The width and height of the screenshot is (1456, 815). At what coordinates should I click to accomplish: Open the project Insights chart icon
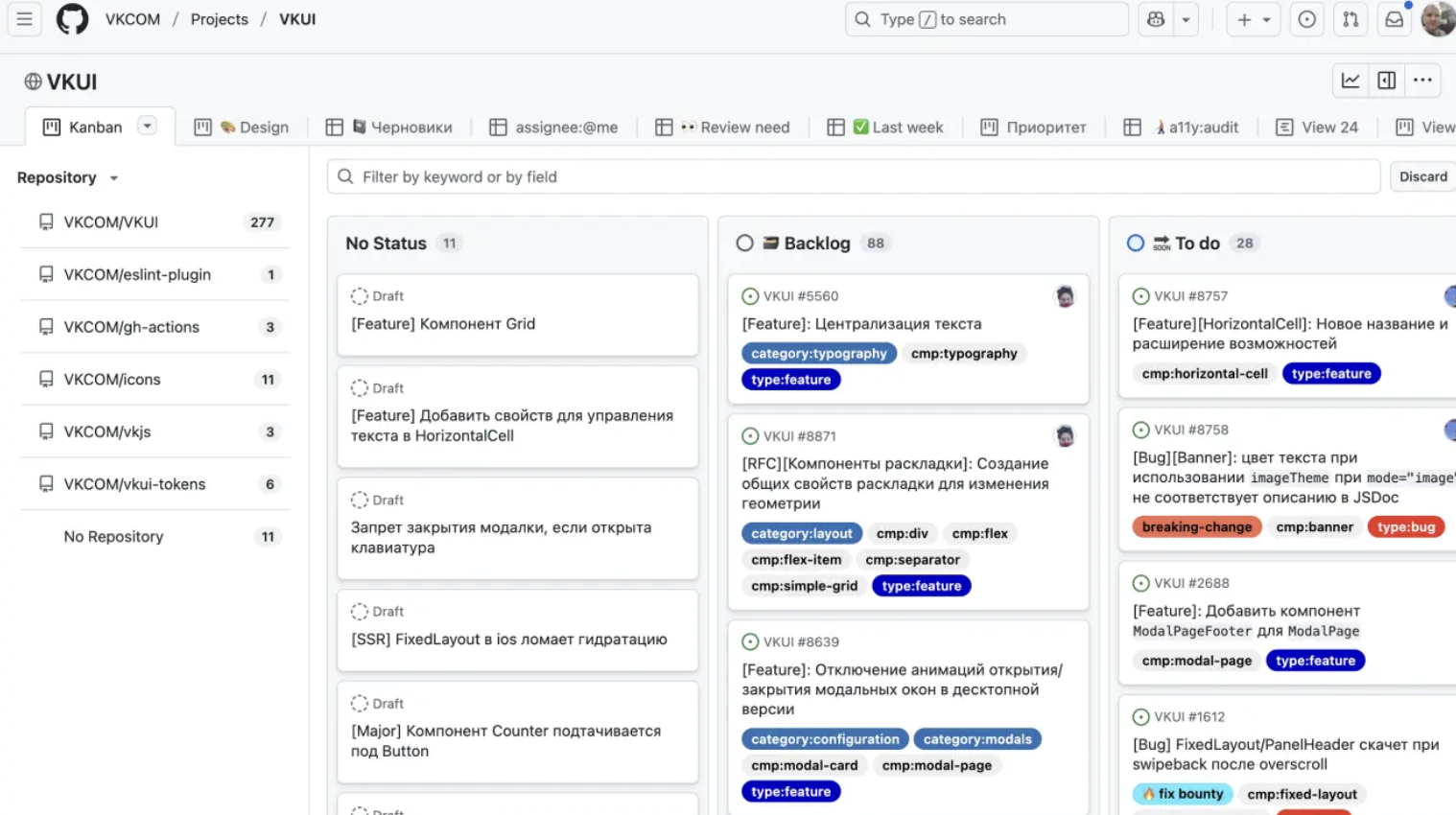[1350, 81]
